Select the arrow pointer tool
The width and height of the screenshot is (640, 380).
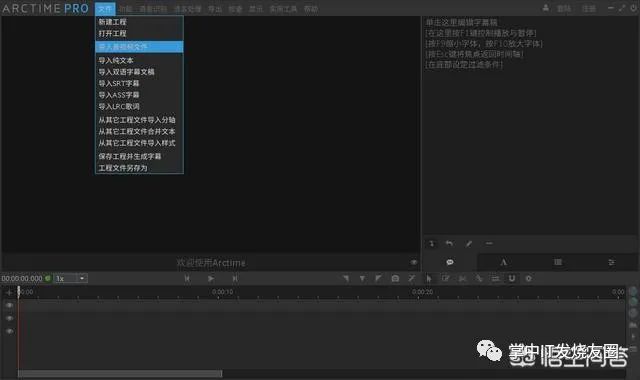point(429,279)
